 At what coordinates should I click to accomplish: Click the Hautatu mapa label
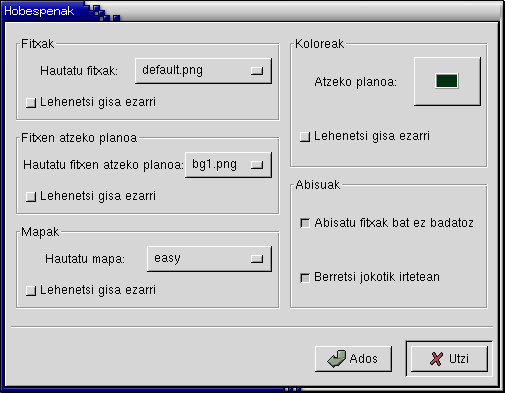85,259
